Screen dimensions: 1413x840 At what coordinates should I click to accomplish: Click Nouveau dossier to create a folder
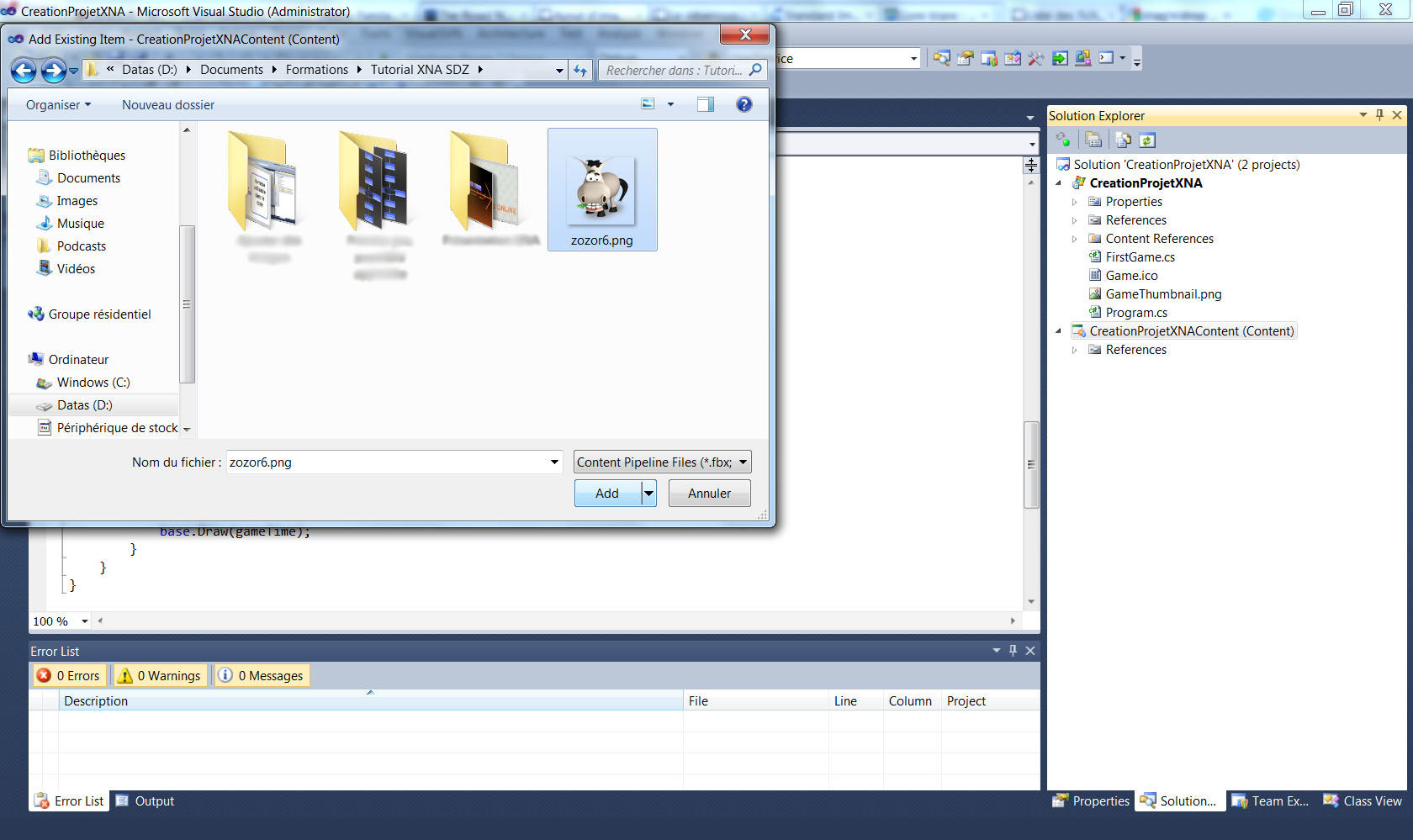pos(168,105)
